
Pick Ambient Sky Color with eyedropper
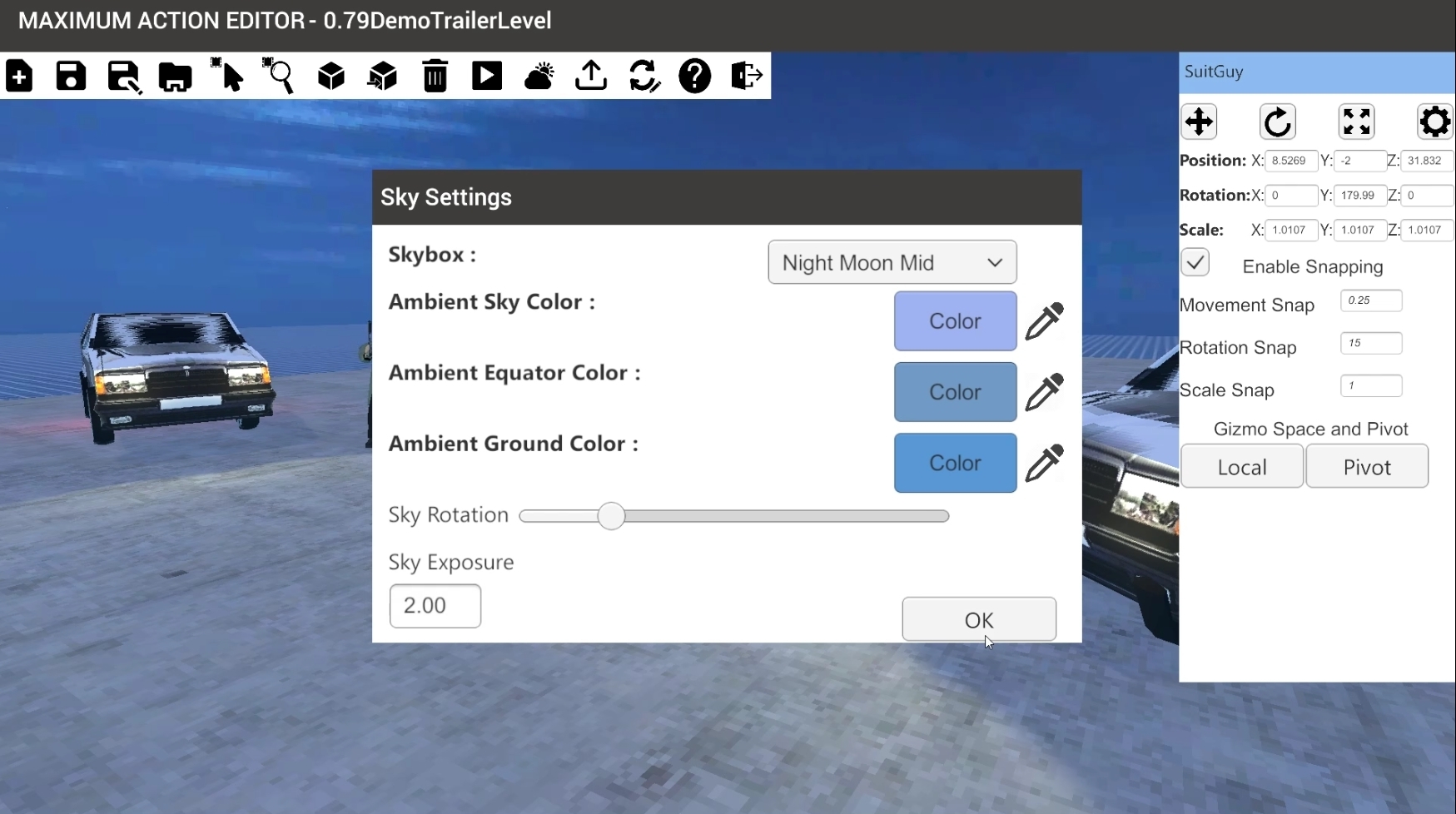(1044, 321)
